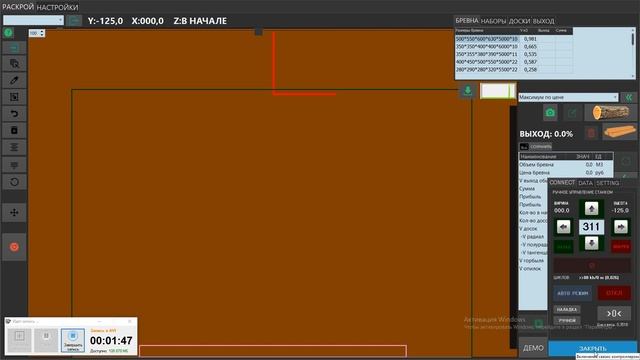
Task: Switch to the НАБОРЫ tab
Action: [x=493, y=21]
